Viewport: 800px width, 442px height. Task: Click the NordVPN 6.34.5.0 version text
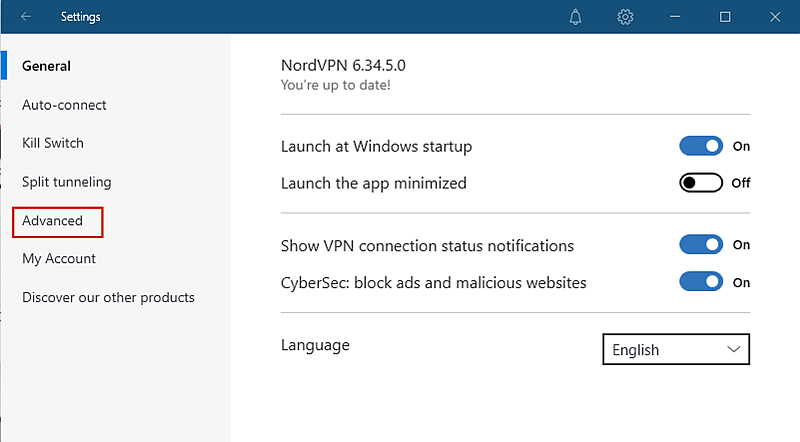pyautogui.click(x=343, y=65)
